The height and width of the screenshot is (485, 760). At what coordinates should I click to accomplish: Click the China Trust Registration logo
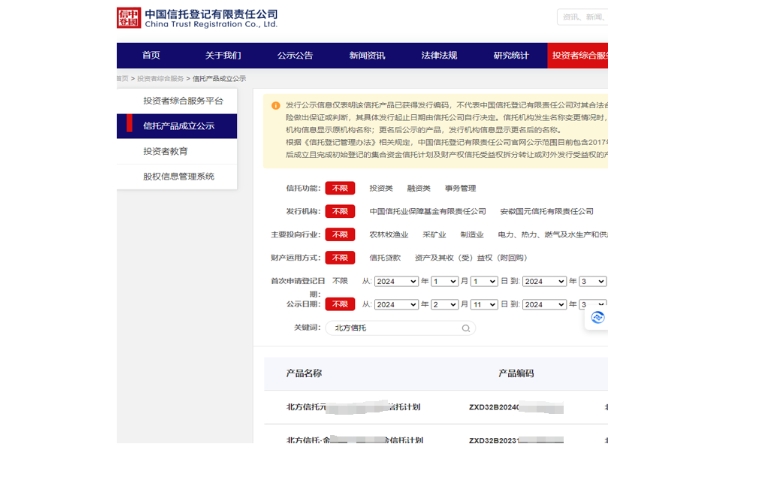[x=197, y=18]
